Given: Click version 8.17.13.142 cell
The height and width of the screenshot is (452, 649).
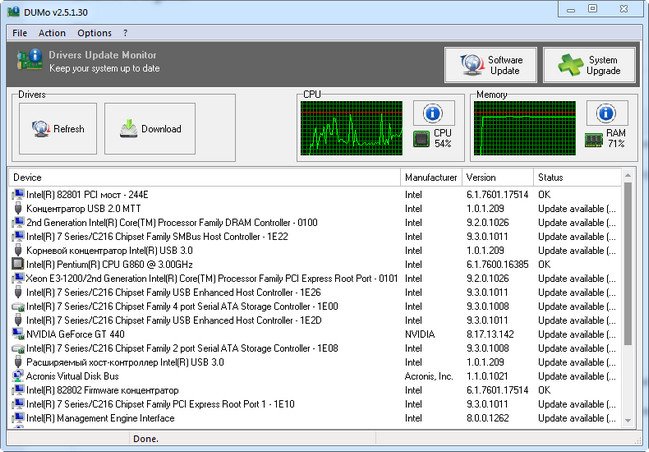Looking at the screenshot, I should (x=490, y=334).
